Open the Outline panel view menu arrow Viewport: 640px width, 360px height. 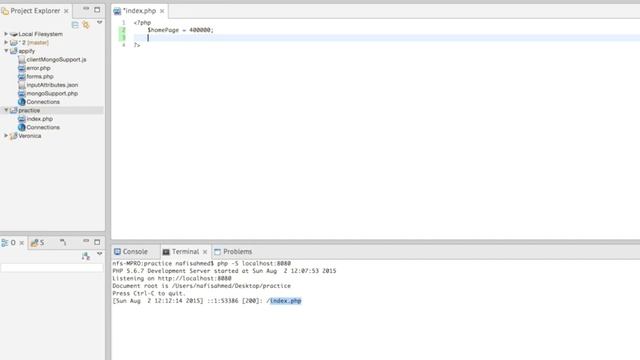pyautogui.click(x=99, y=254)
